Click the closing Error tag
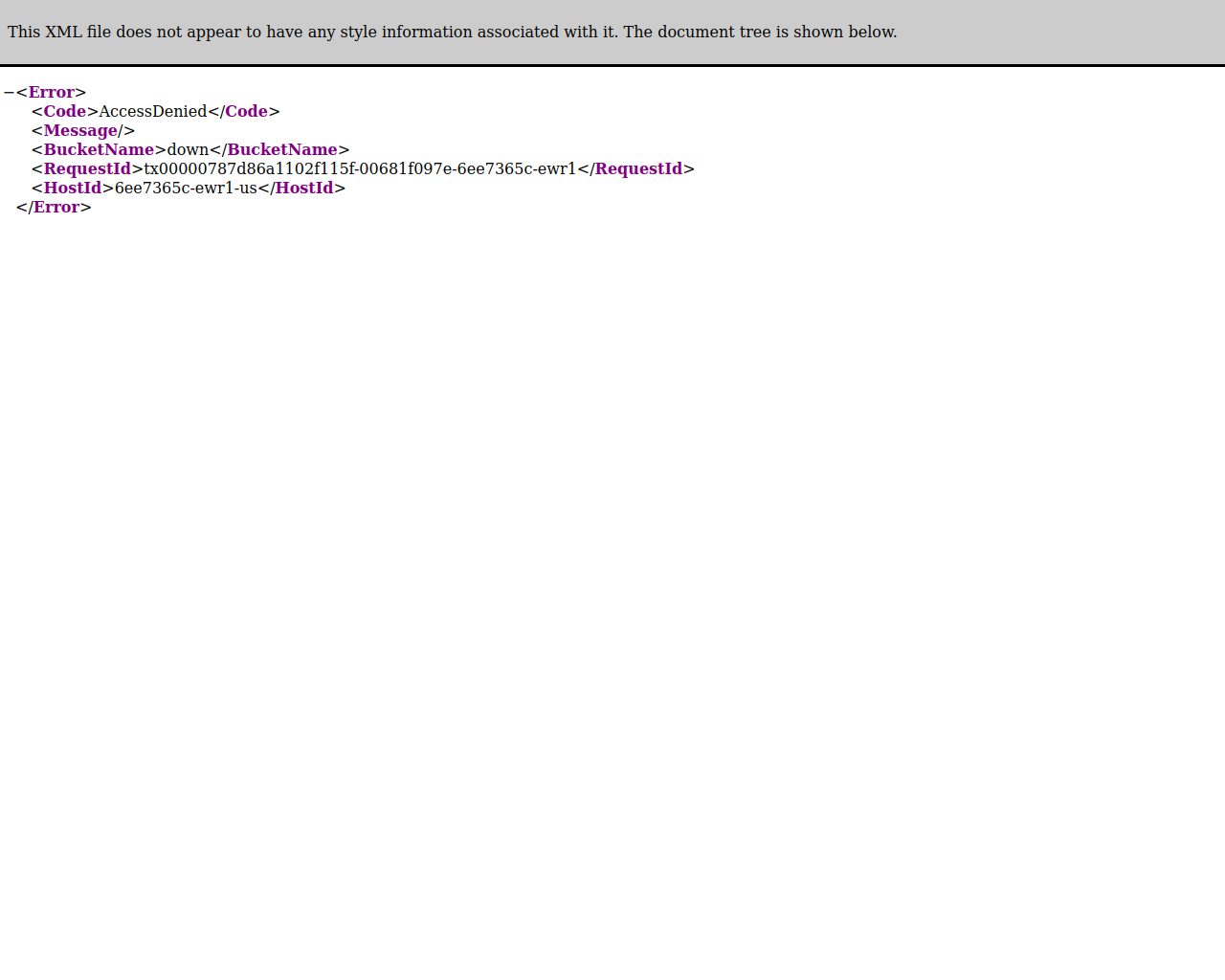This screenshot has width=1225, height=980. tap(54, 208)
